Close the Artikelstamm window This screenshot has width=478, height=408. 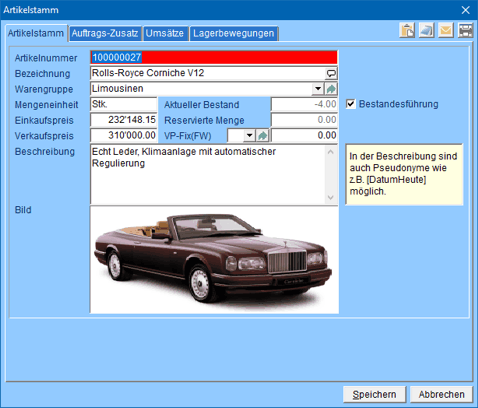[x=465, y=10]
